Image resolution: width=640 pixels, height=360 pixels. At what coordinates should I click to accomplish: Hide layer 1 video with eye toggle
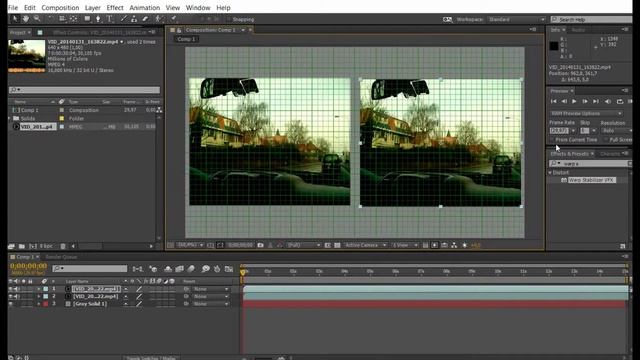point(11,289)
